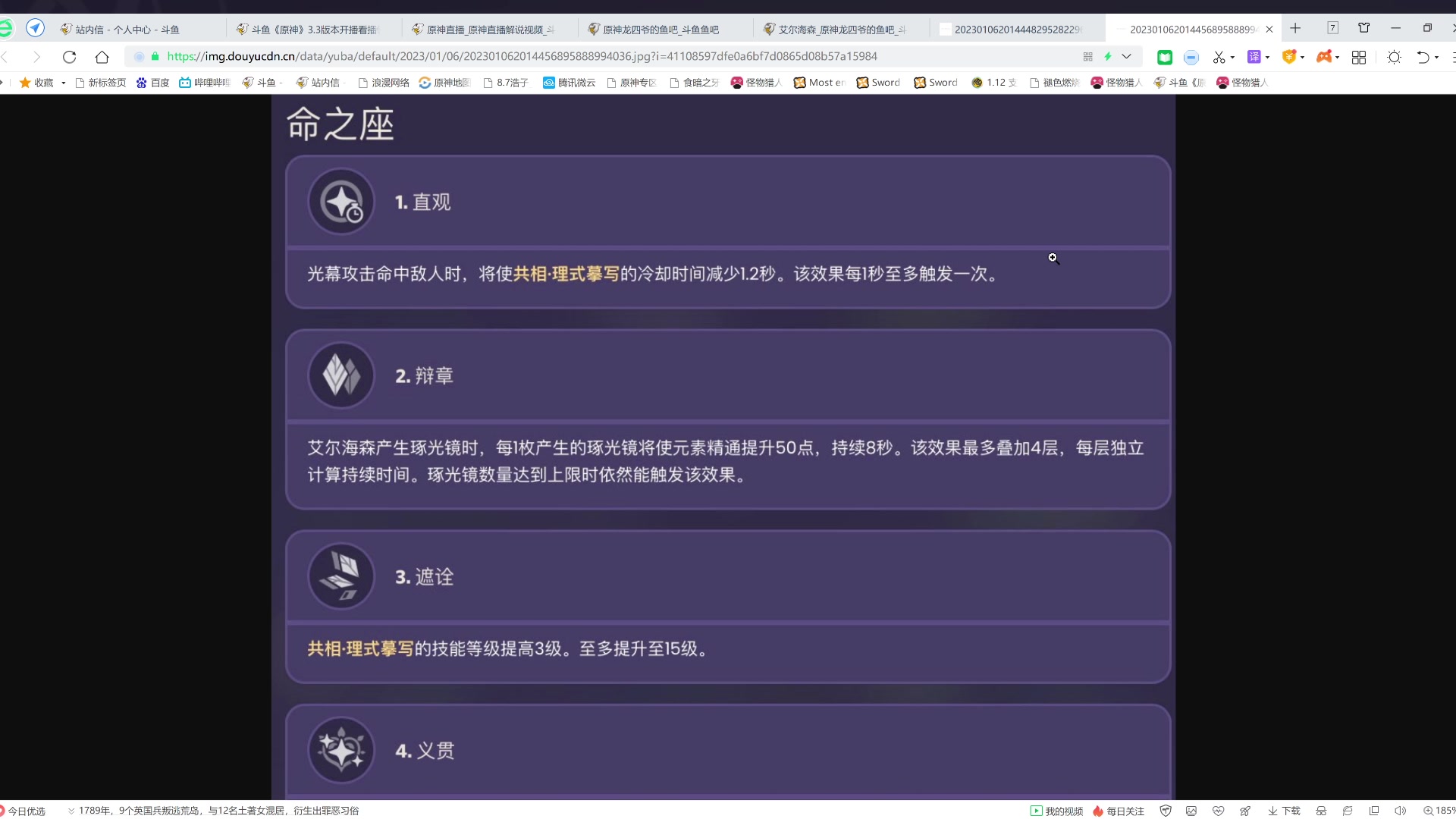This screenshot has height=819, width=1456.
Task: Expand the address bar history dropdown chevron
Action: pyautogui.click(x=1127, y=57)
